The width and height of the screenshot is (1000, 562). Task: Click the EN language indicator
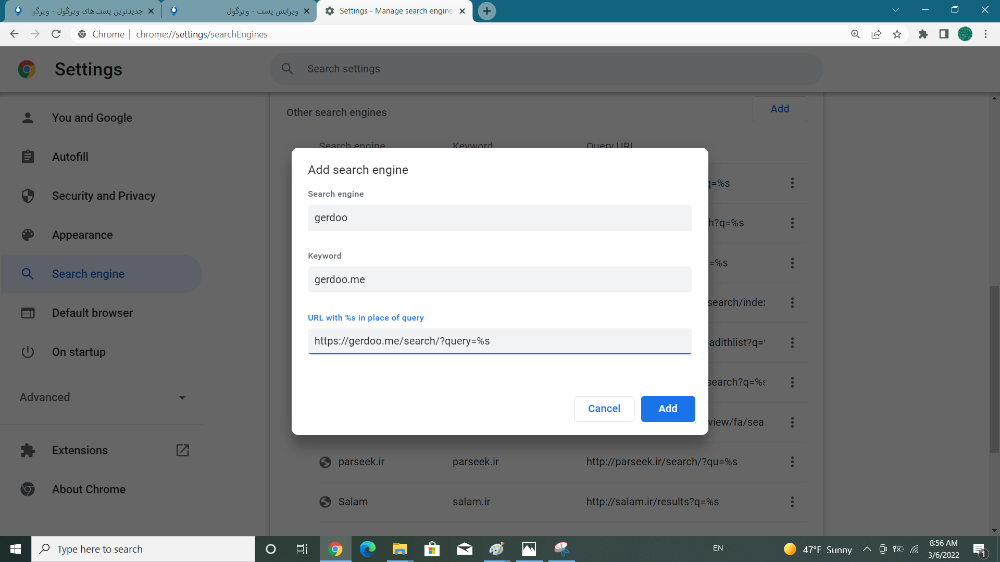[717, 548]
